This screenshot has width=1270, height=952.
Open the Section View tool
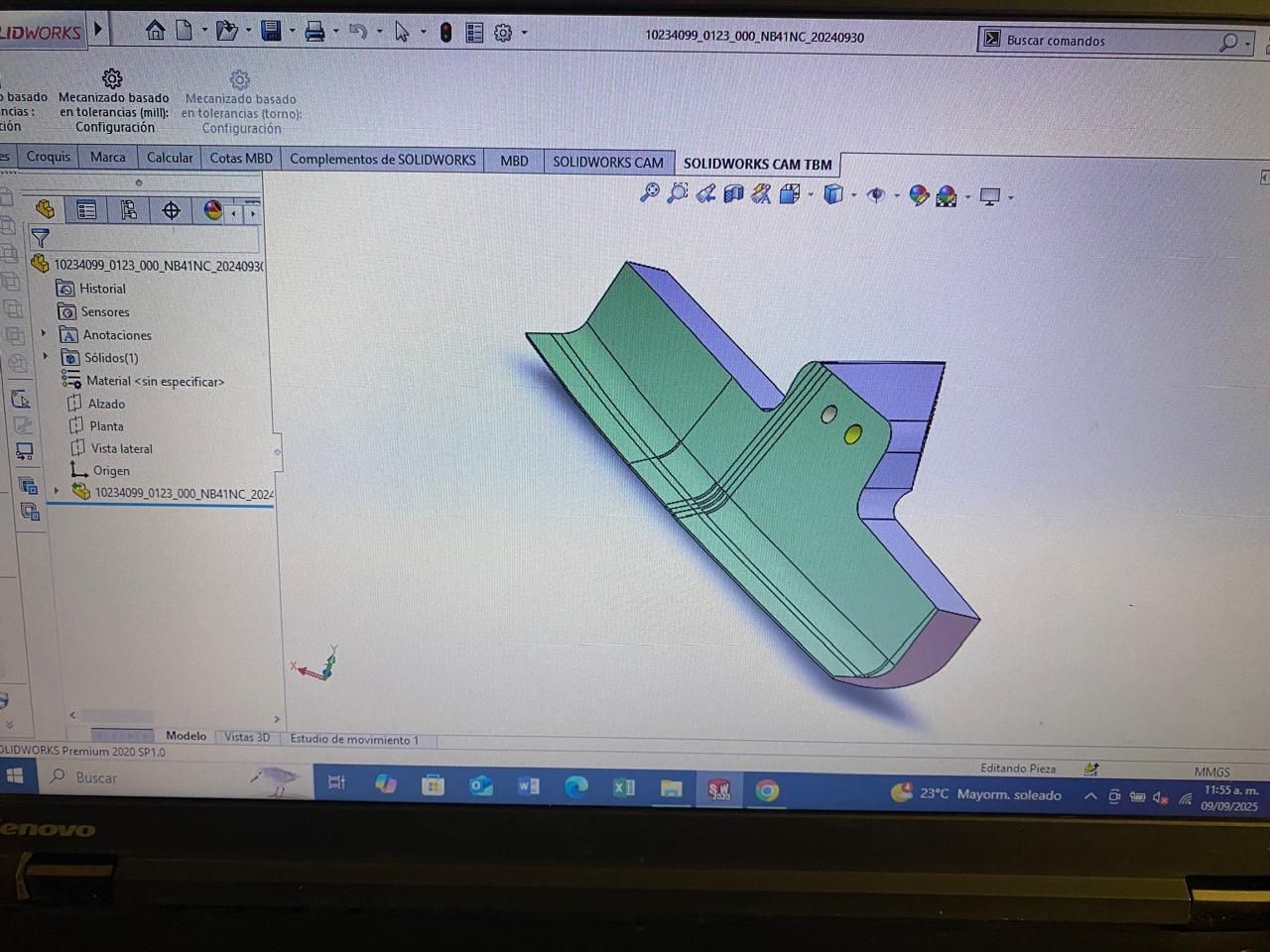(x=733, y=194)
